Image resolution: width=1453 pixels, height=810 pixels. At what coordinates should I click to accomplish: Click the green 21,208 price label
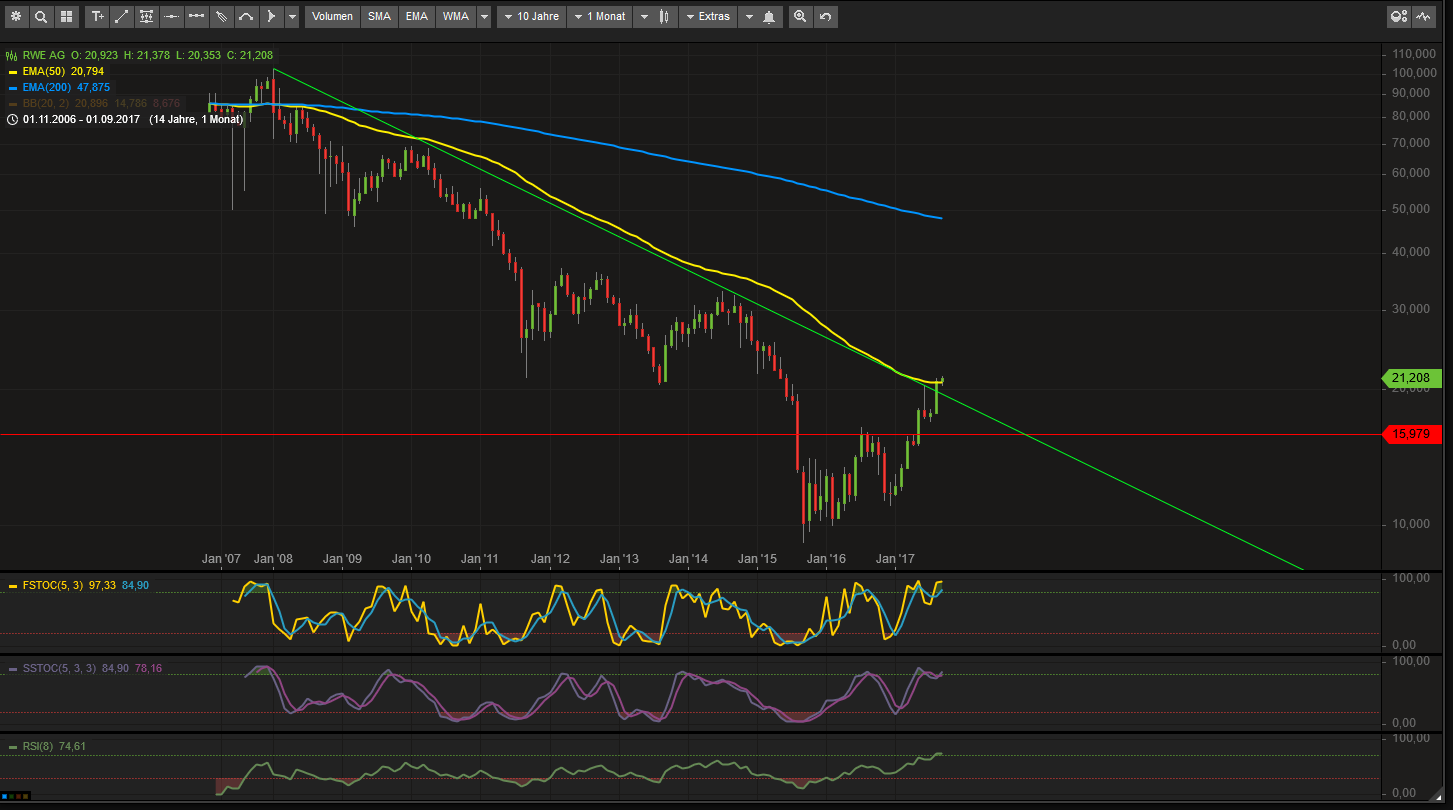click(1411, 378)
